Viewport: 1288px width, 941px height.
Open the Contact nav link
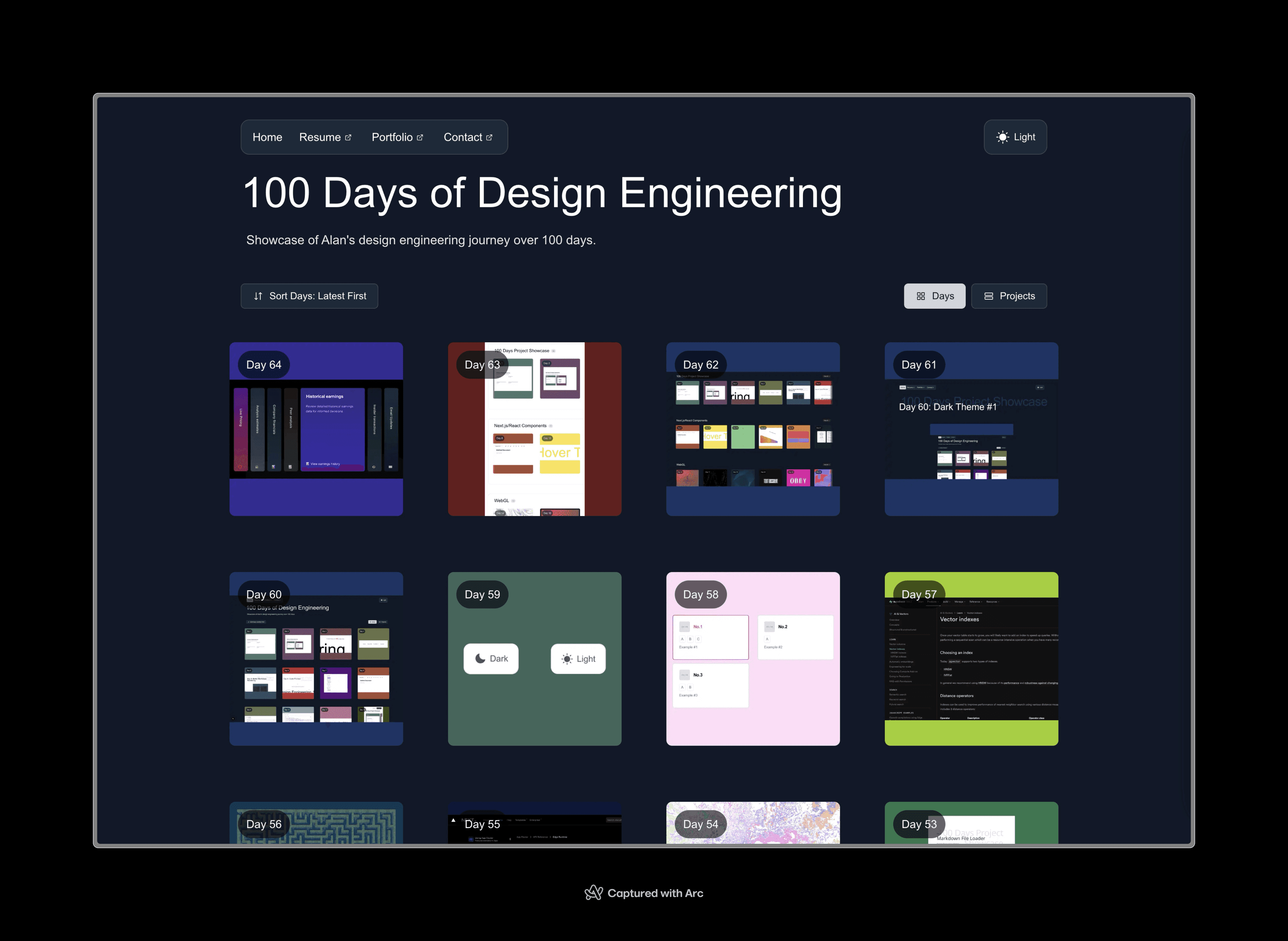pos(468,137)
